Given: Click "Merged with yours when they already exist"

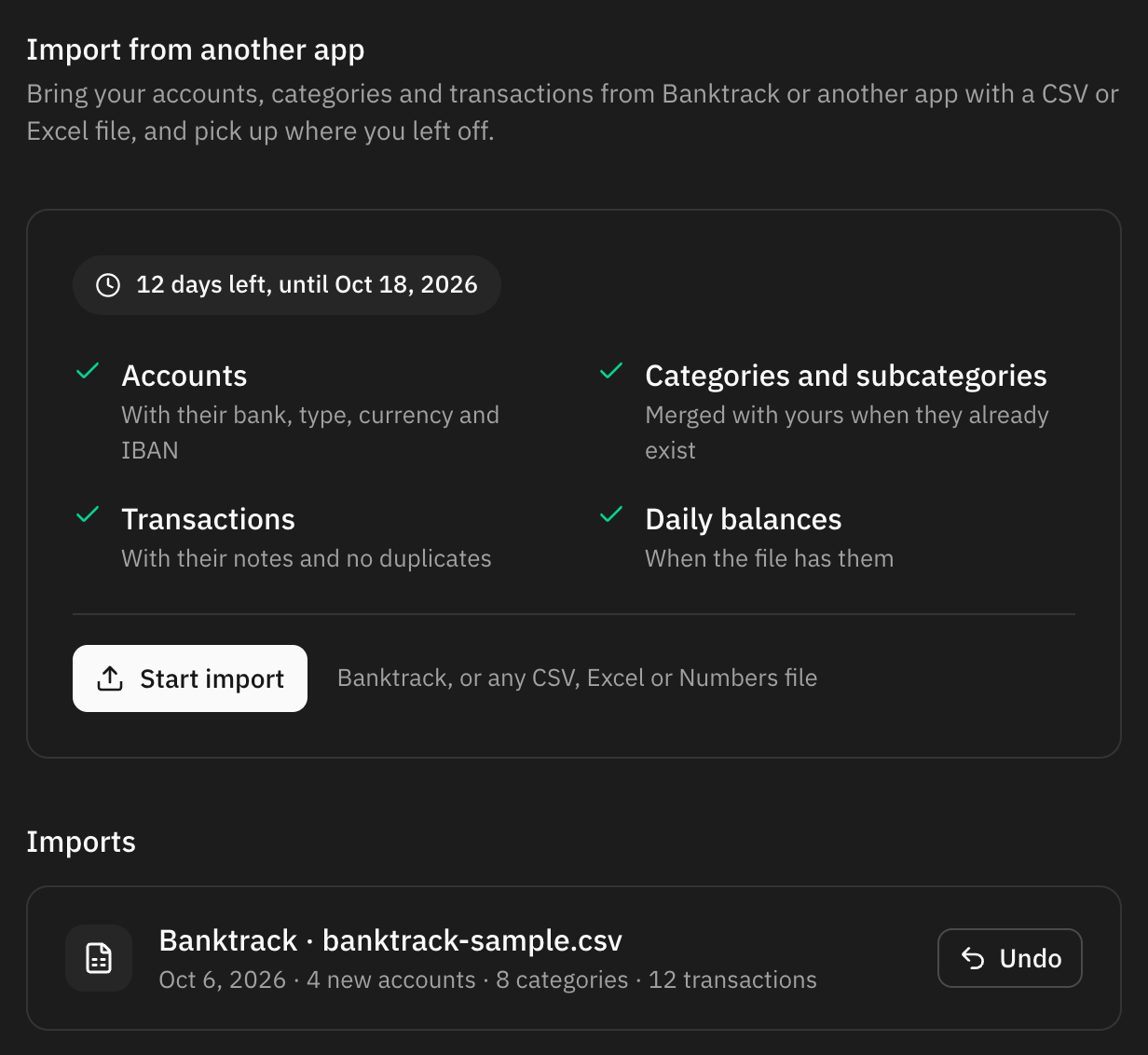Looking at the screenshot, I should tap(847, 432).
